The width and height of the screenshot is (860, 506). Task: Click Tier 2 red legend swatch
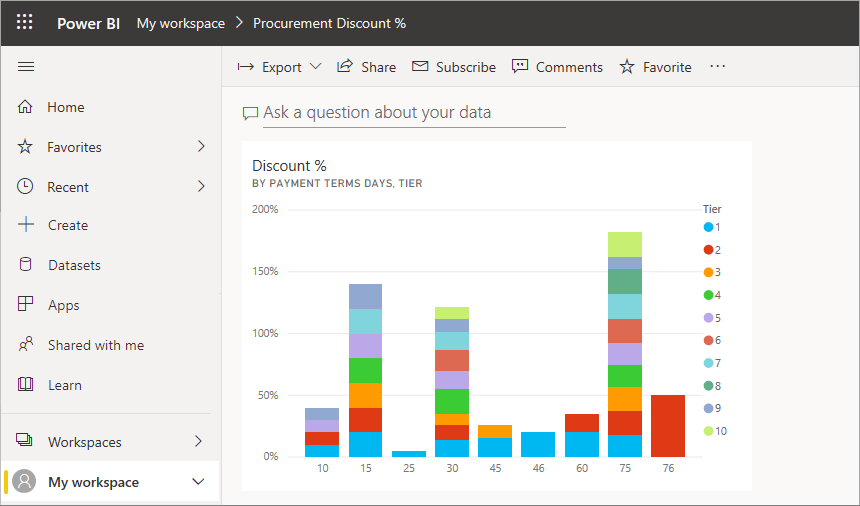coord(709,250)
